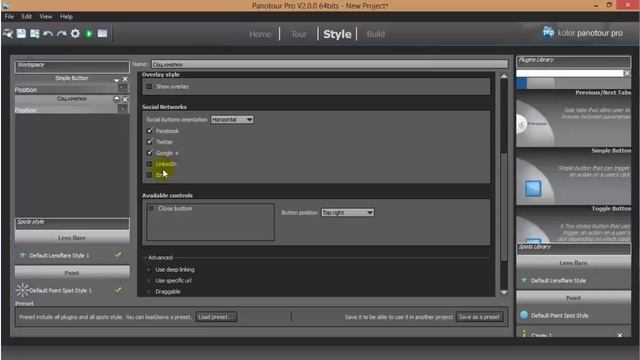Image resolution: width=640 pixels, height=360 pixels.
Task: Click green check beside Default Lensflare Style 1
Action: coord(118,255)
